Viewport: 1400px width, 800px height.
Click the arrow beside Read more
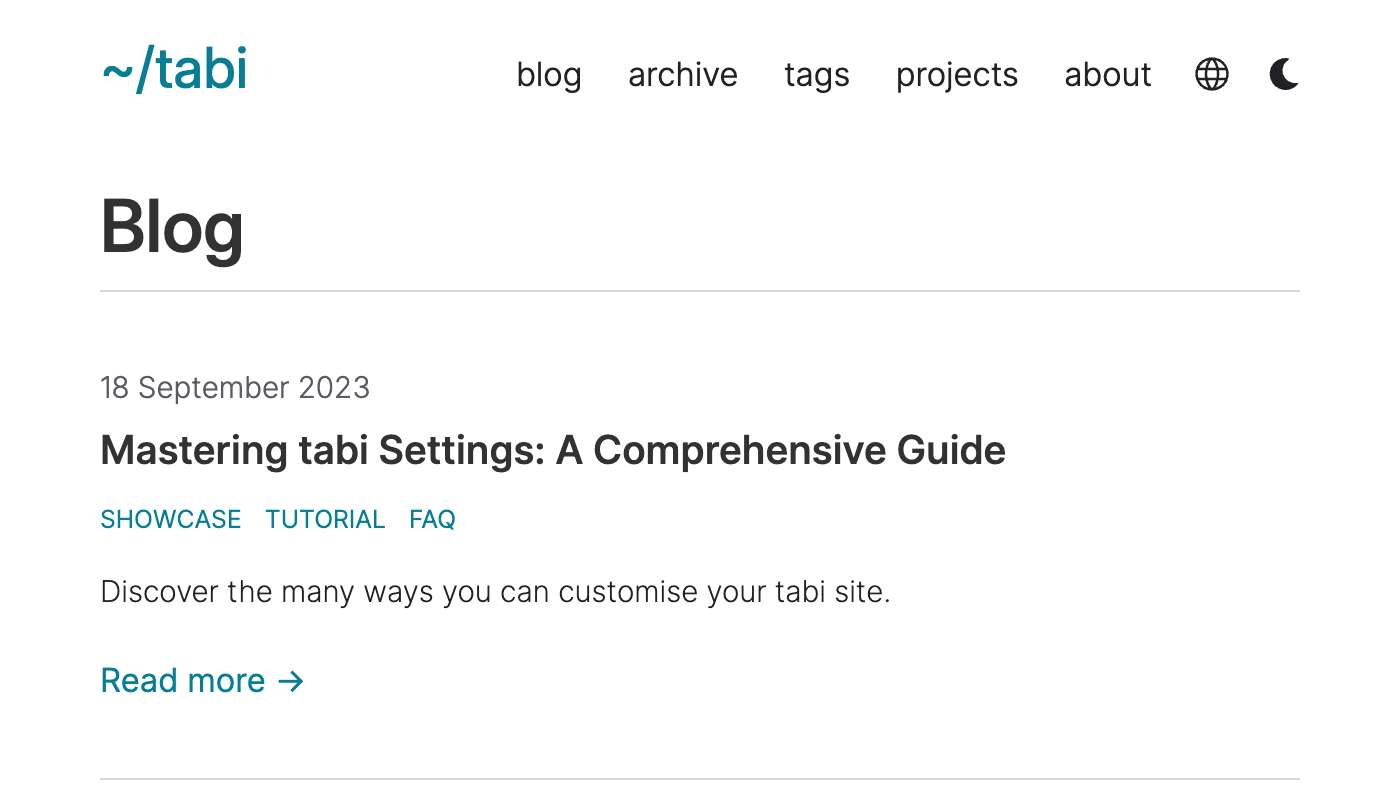291,681
